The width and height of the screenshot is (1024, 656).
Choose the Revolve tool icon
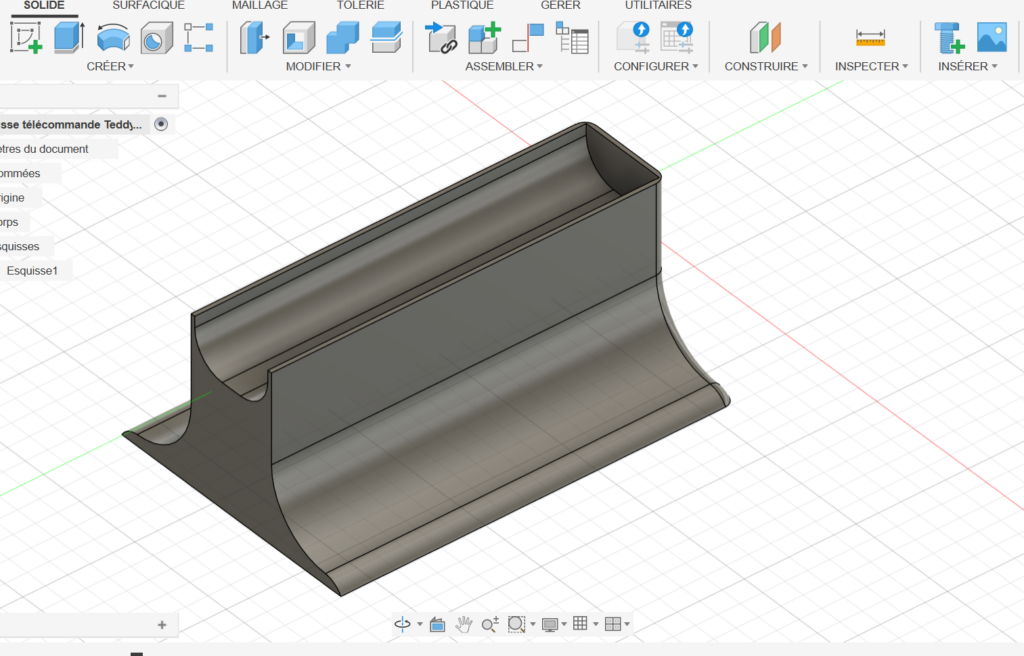(112, 38)
